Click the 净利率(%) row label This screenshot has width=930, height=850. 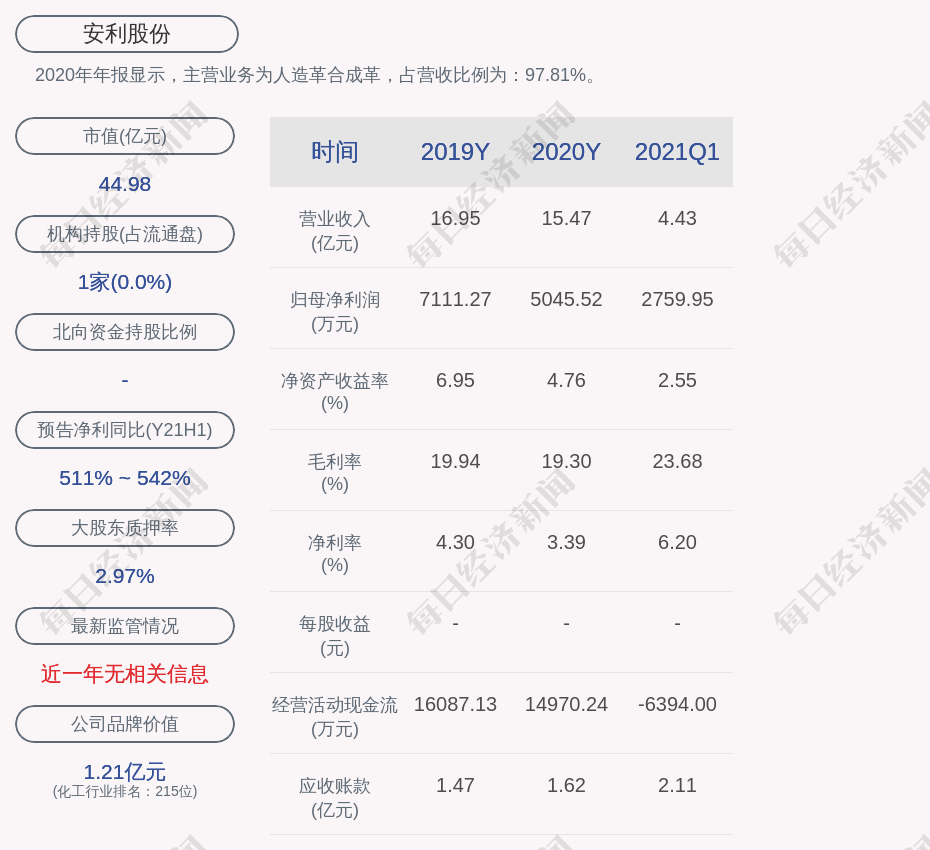point(335,554)
